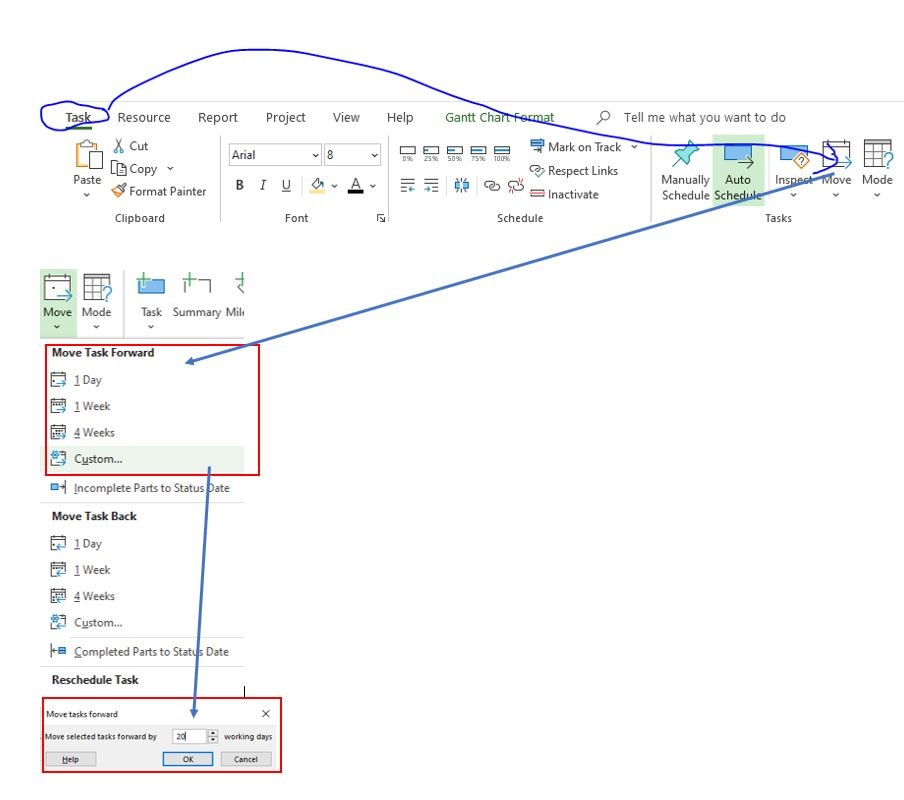Select Incomplete Parts to Status Date
This screenshot has width=904, height=800.
pos(144,488)
